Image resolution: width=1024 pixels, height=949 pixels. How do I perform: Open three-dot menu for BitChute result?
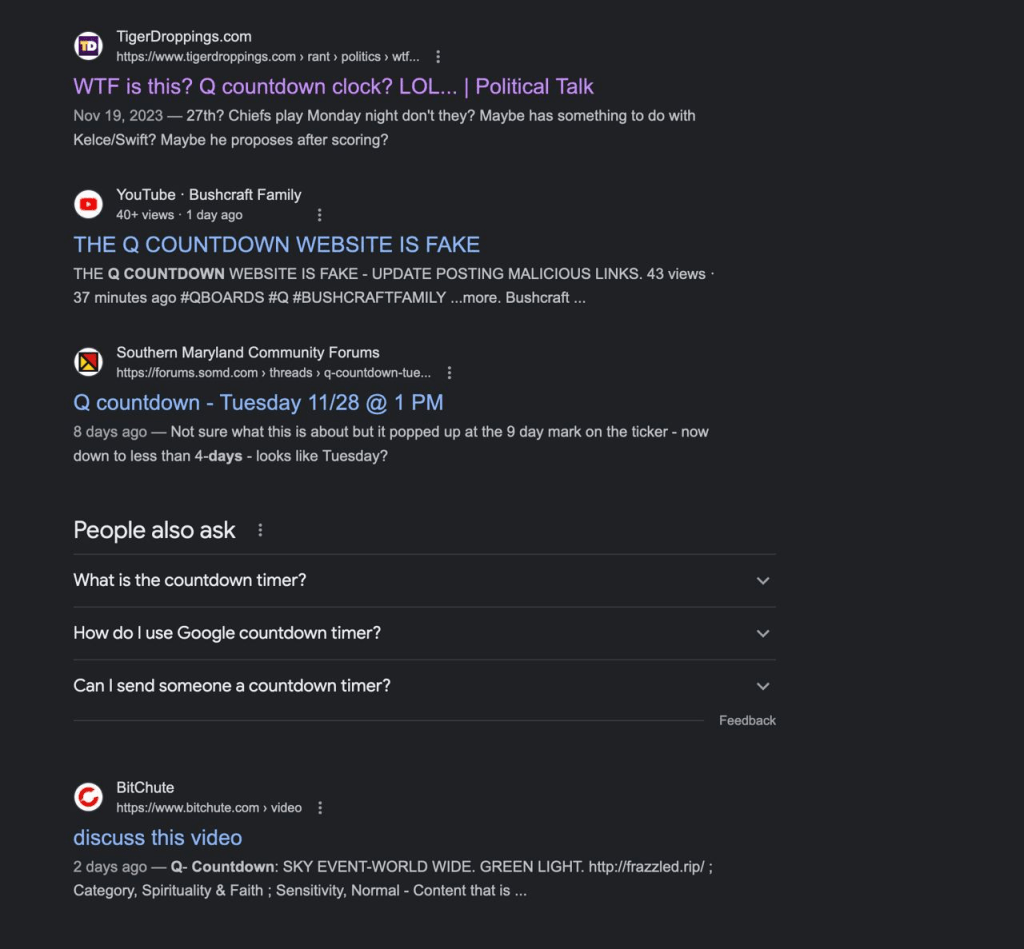click(320, 808)
